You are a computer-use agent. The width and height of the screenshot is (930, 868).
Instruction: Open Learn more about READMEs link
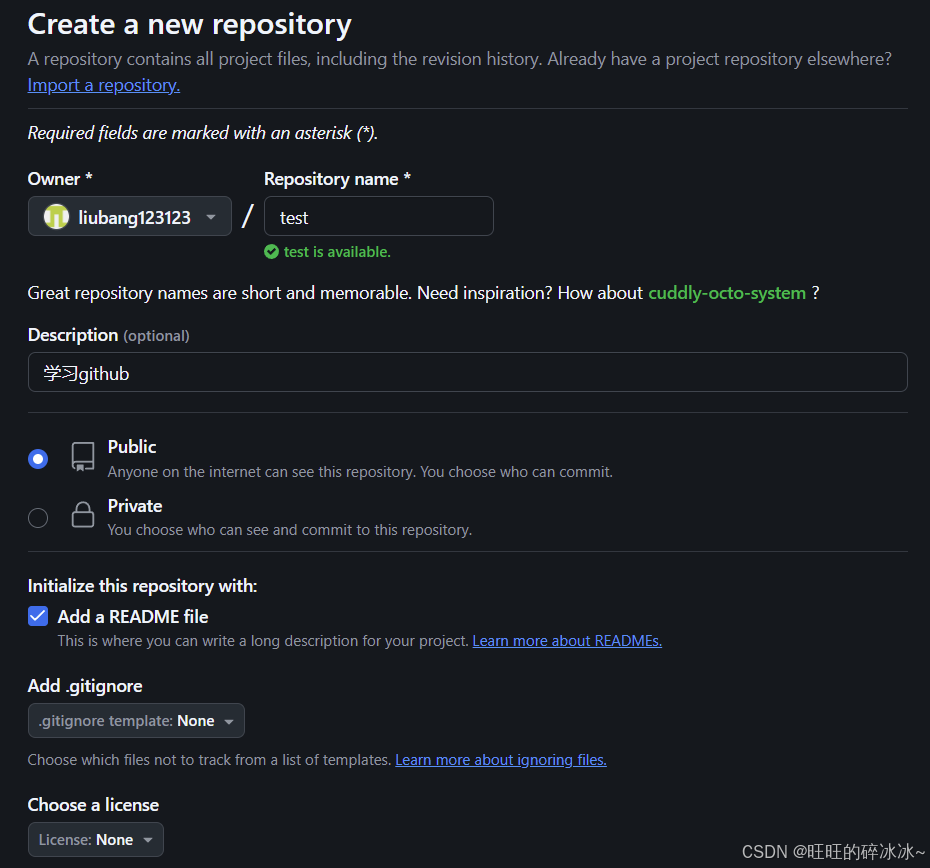[x=567, y=641]
